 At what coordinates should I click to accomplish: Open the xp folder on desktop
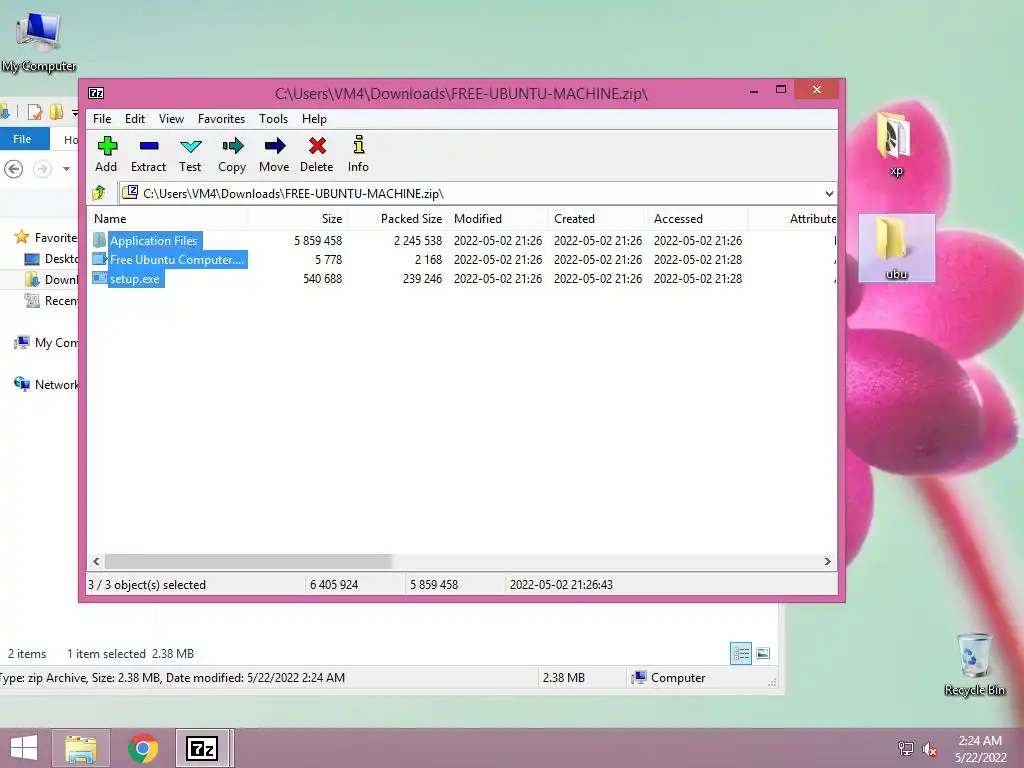pyautogui.click(x=895, y=144)
